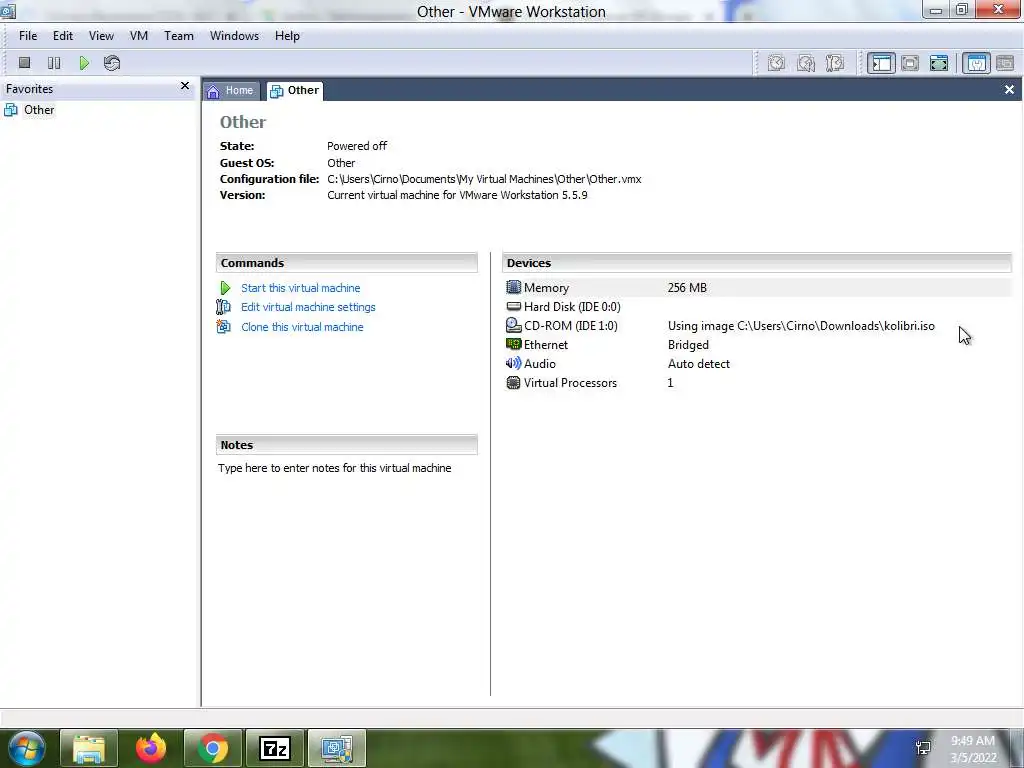Close the current tab with the X
This screenshot has width=1024, height=768.
pyautogui.click(x=1009, y=89)
